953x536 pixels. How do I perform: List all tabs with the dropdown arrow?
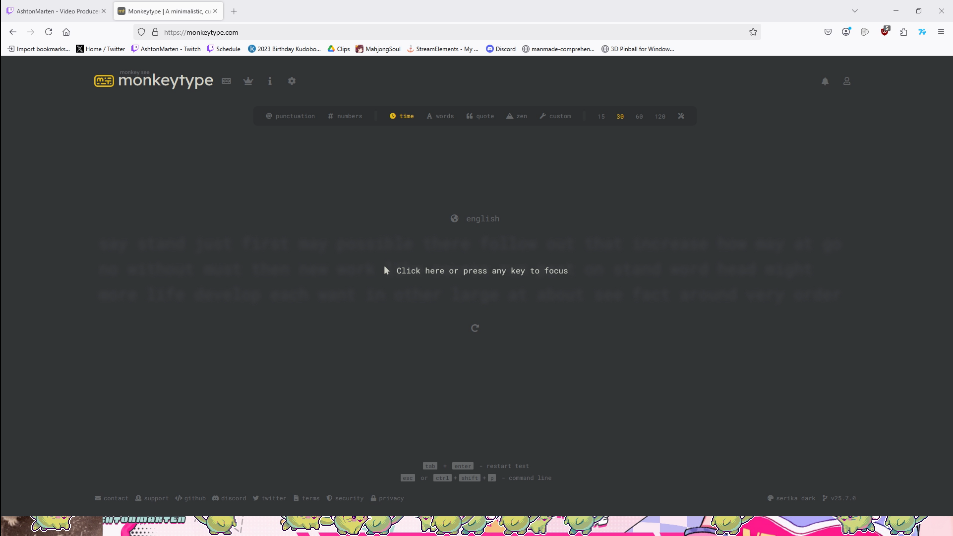coord(855,11)
